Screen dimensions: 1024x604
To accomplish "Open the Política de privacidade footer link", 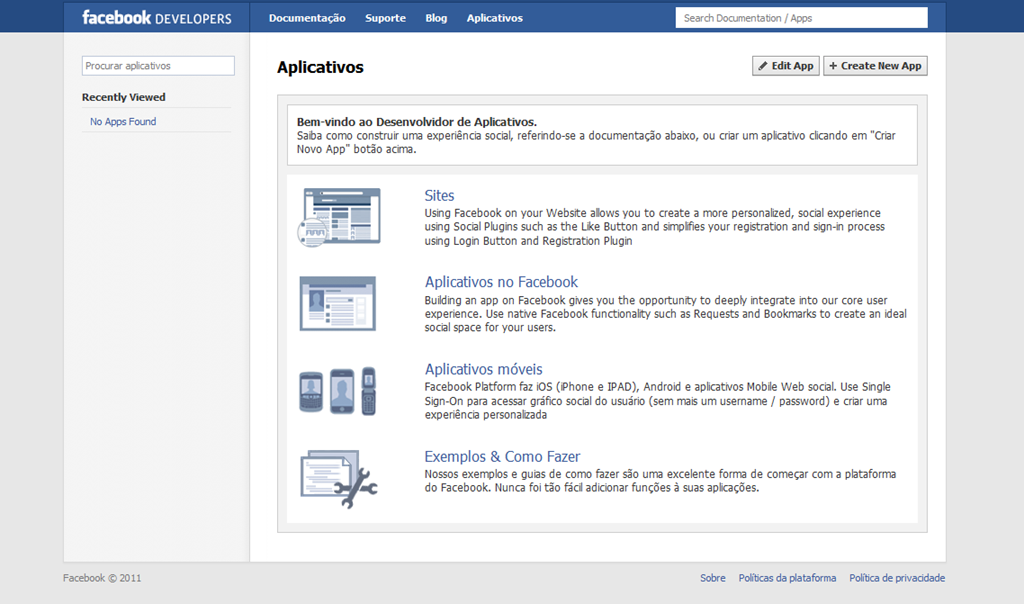I will click(897, 578).
